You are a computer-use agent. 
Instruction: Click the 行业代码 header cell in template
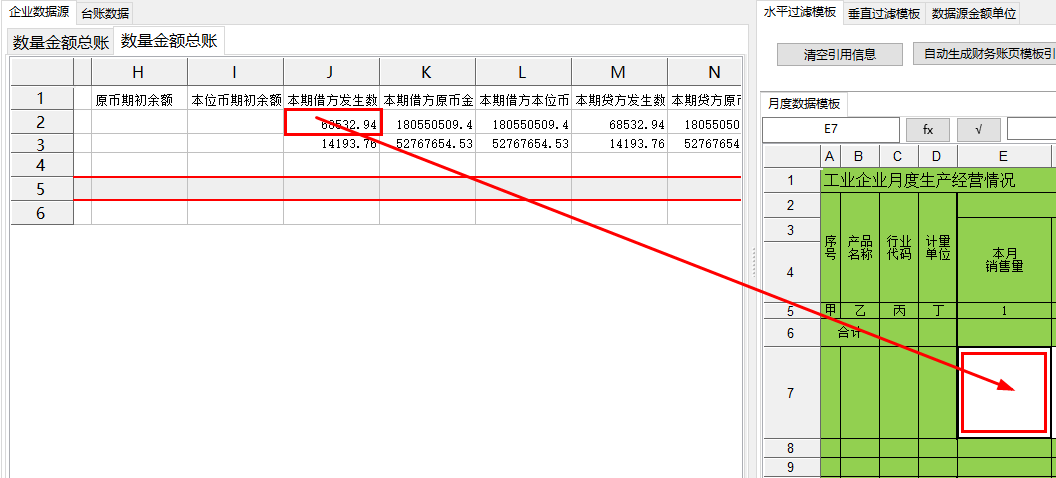pyautogui.click(x=898, y=248)
